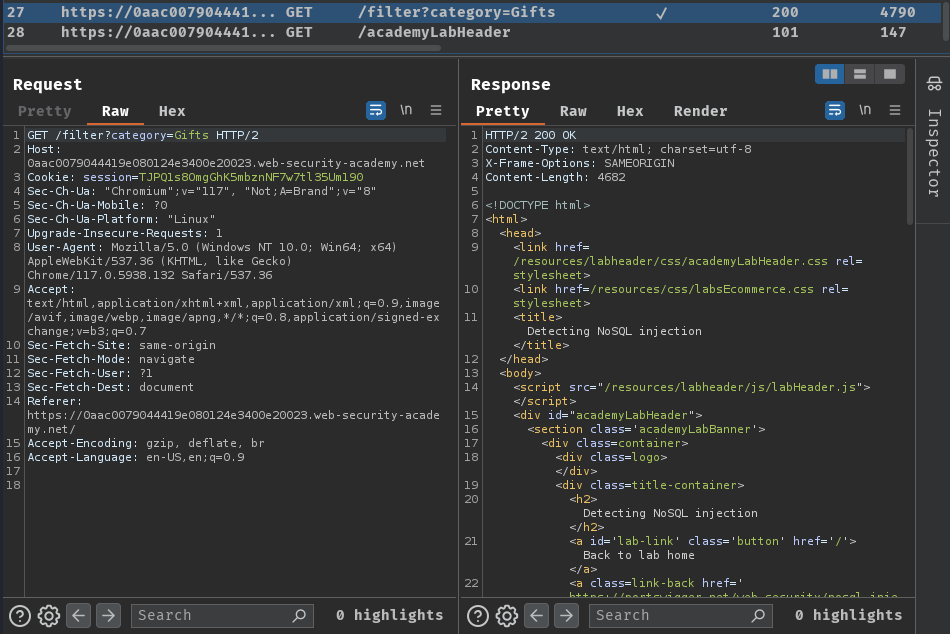Viewport: 950px width, 634px height.
Task: Open the Inspector side panel
Action: pos(934,84)
